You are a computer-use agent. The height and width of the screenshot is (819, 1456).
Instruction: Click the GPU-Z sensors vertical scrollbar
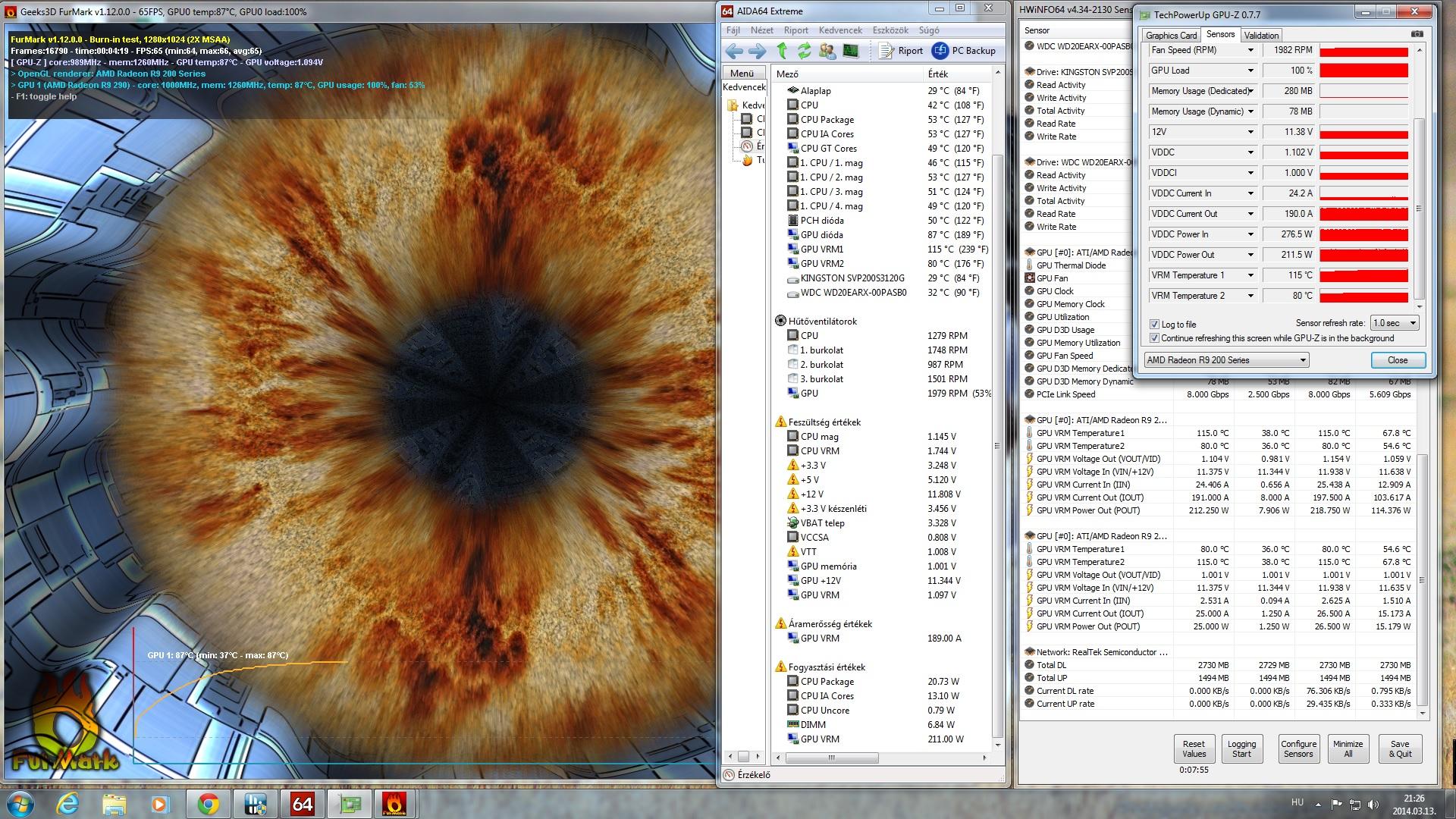tap(1419, 209)
